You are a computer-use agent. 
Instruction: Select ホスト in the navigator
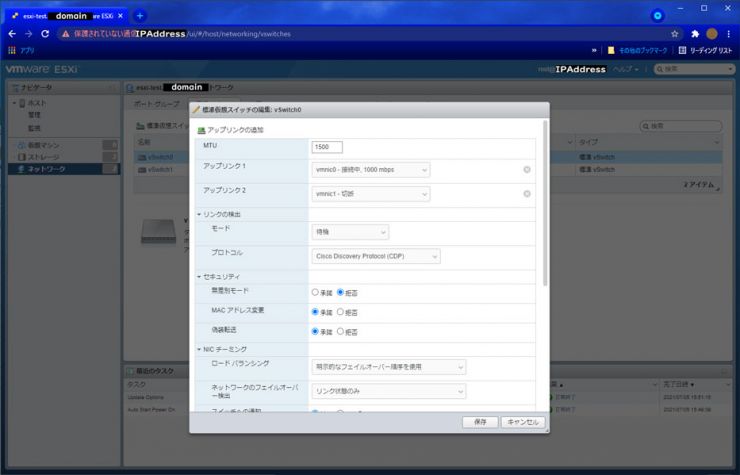(x=36, y=103)
